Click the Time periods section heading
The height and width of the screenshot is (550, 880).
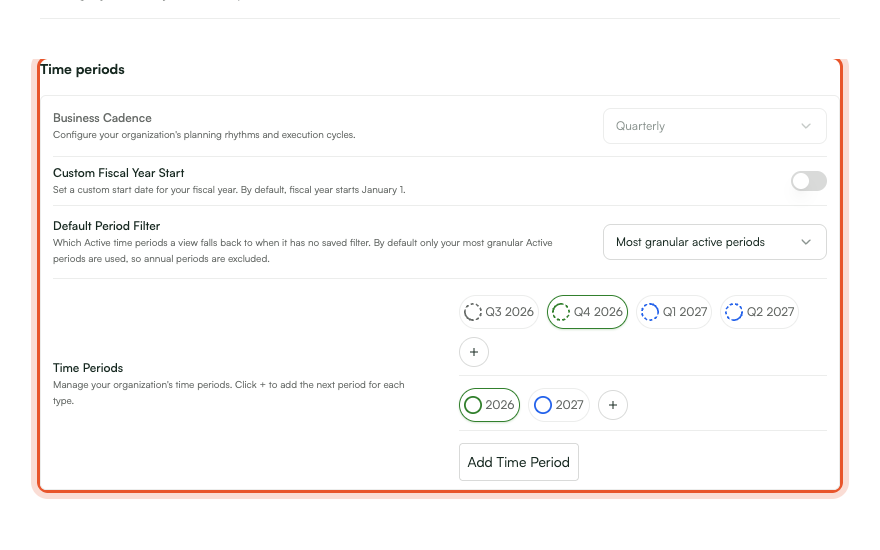click(x=82, y=69)
